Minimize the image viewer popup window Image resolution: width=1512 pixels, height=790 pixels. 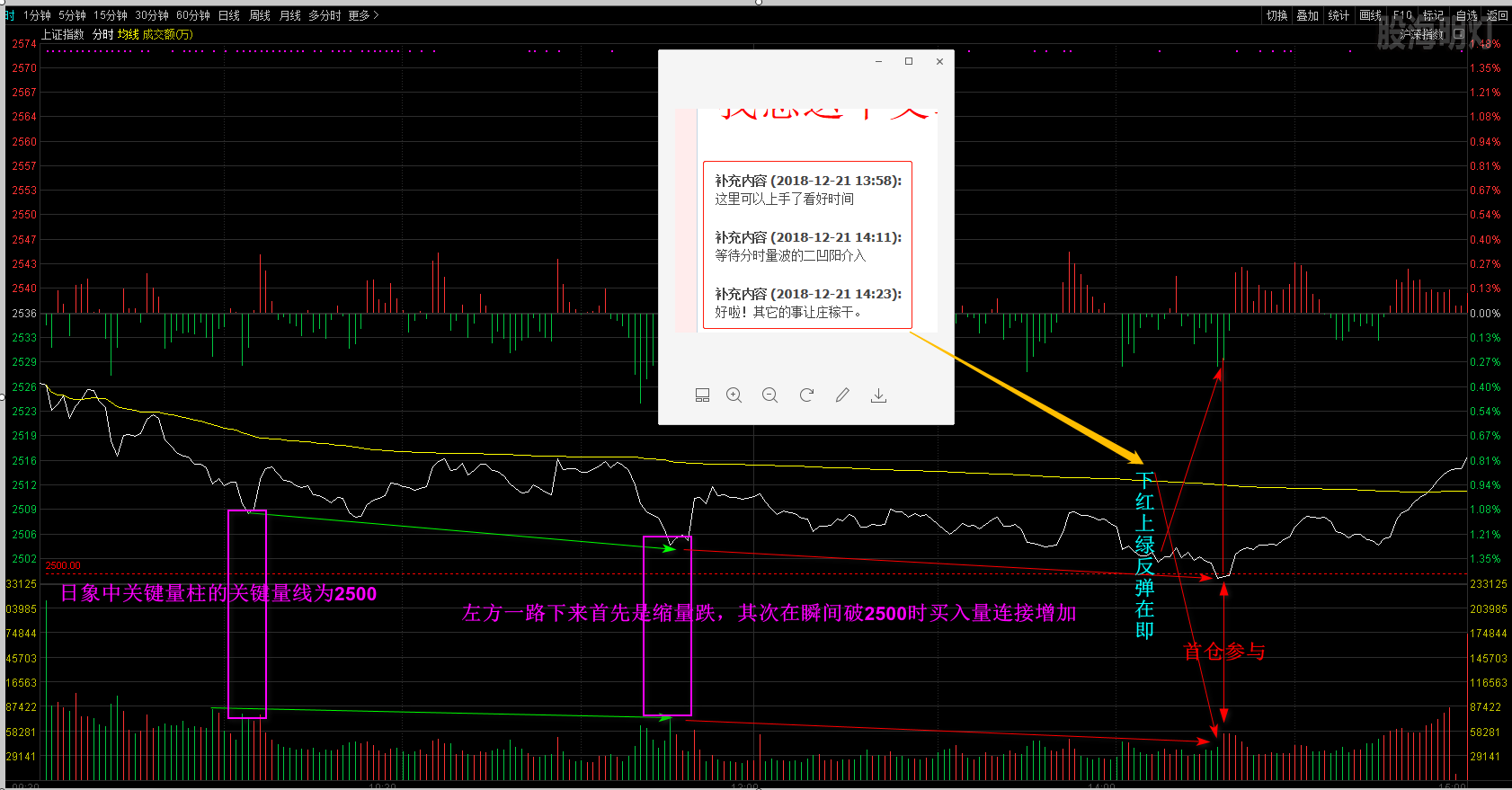[x=878, y=61]
